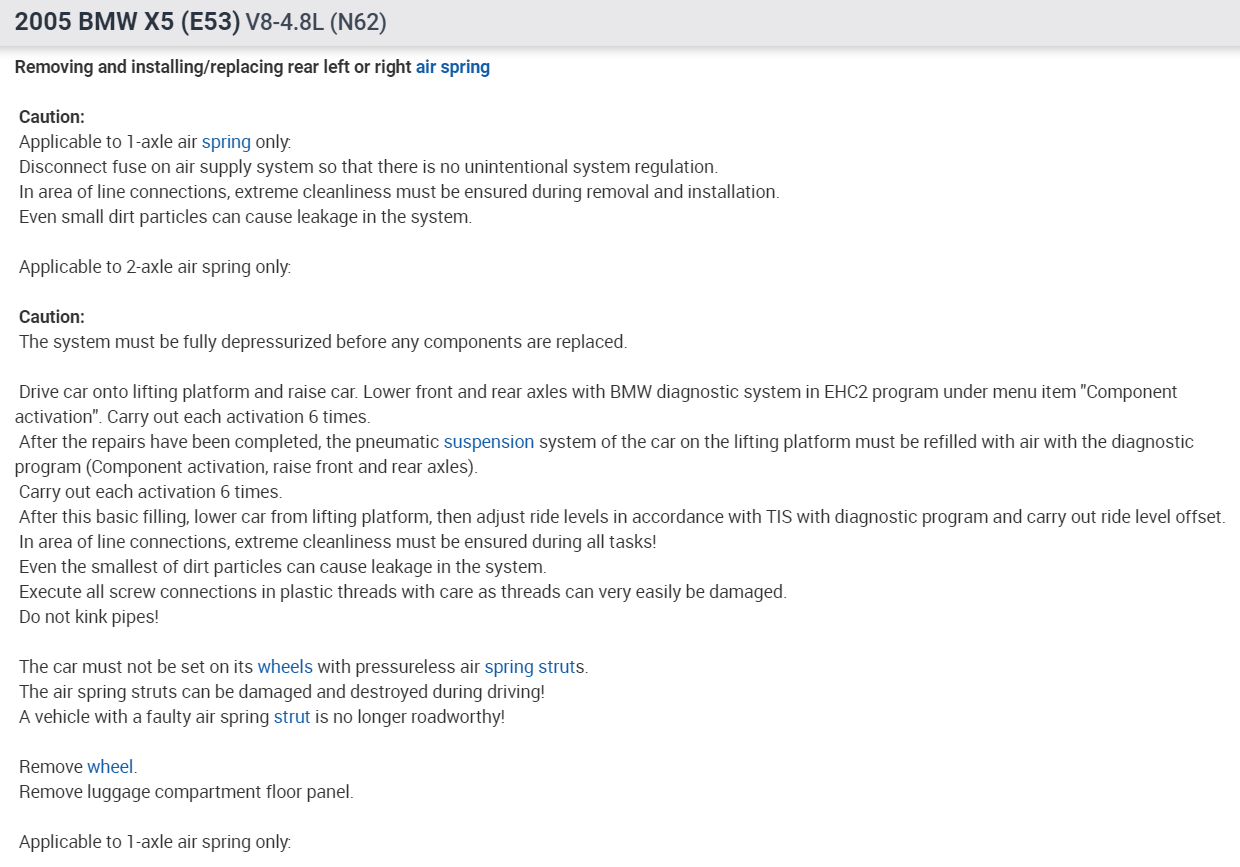Click the "Disconnect fuse on air supply system" sentence
The image size is (1240, 867).
(368, 167)
